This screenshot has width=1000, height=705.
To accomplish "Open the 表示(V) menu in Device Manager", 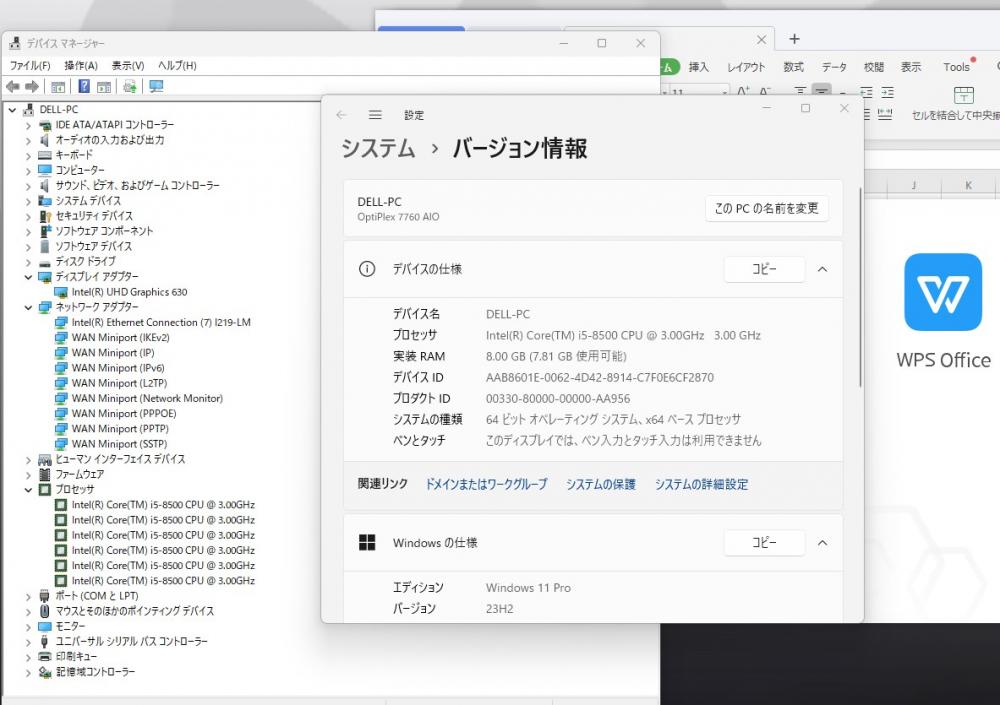I will pyautogui.click(x=128, y=65).
